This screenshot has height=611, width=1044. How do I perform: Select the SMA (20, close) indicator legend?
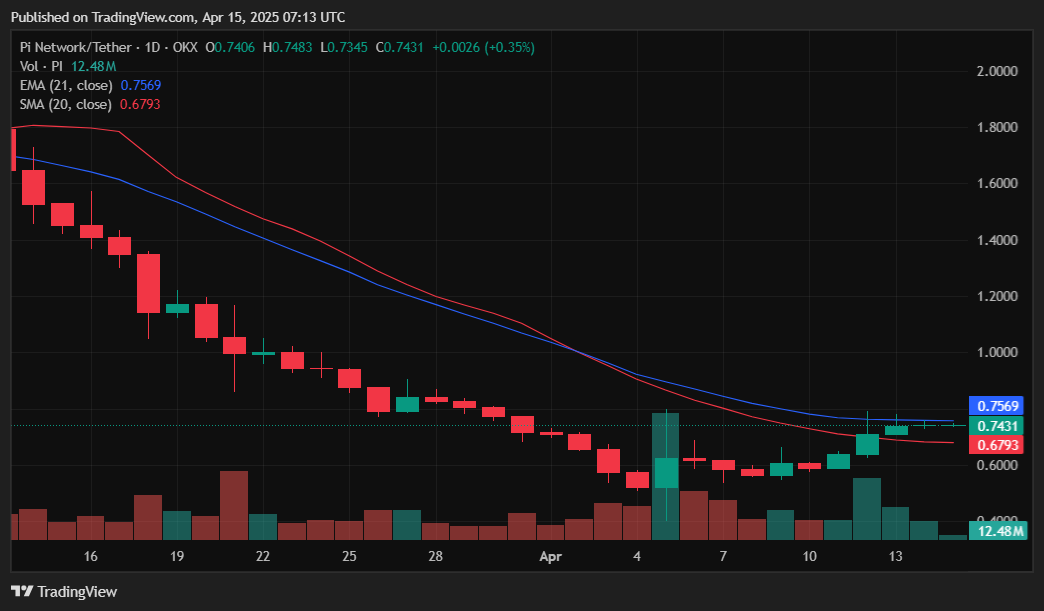tap(66, 104)
